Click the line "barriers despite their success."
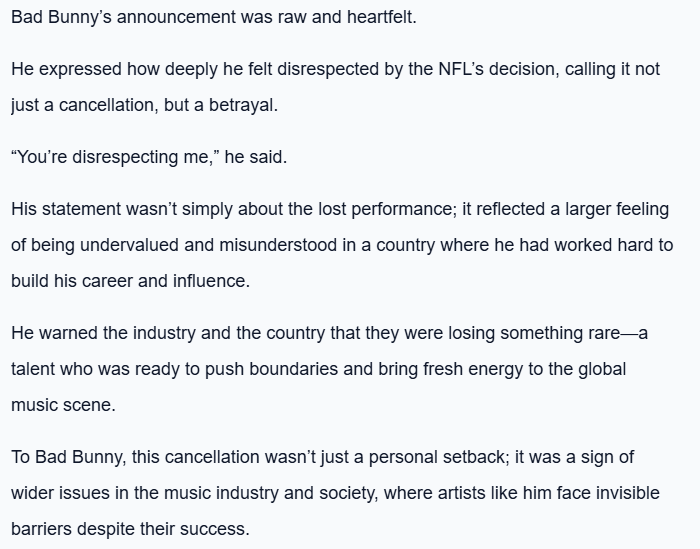The image size is (700, 549). (130, 529)
